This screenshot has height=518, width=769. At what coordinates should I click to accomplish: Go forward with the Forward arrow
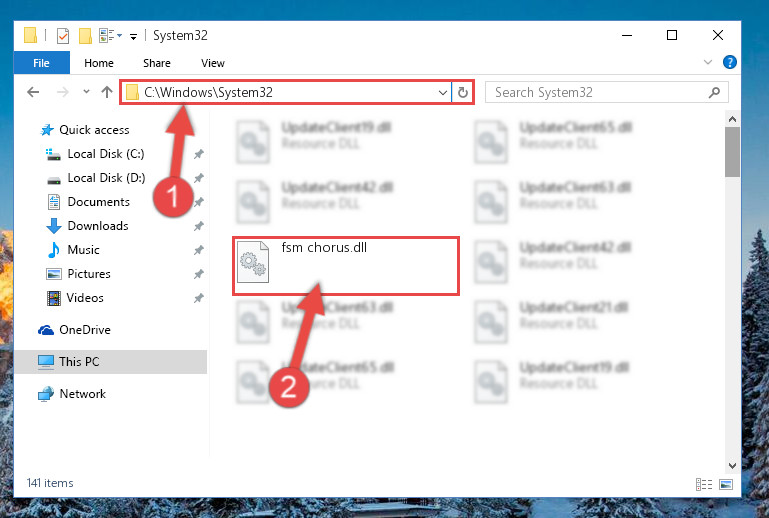point(63,92)
